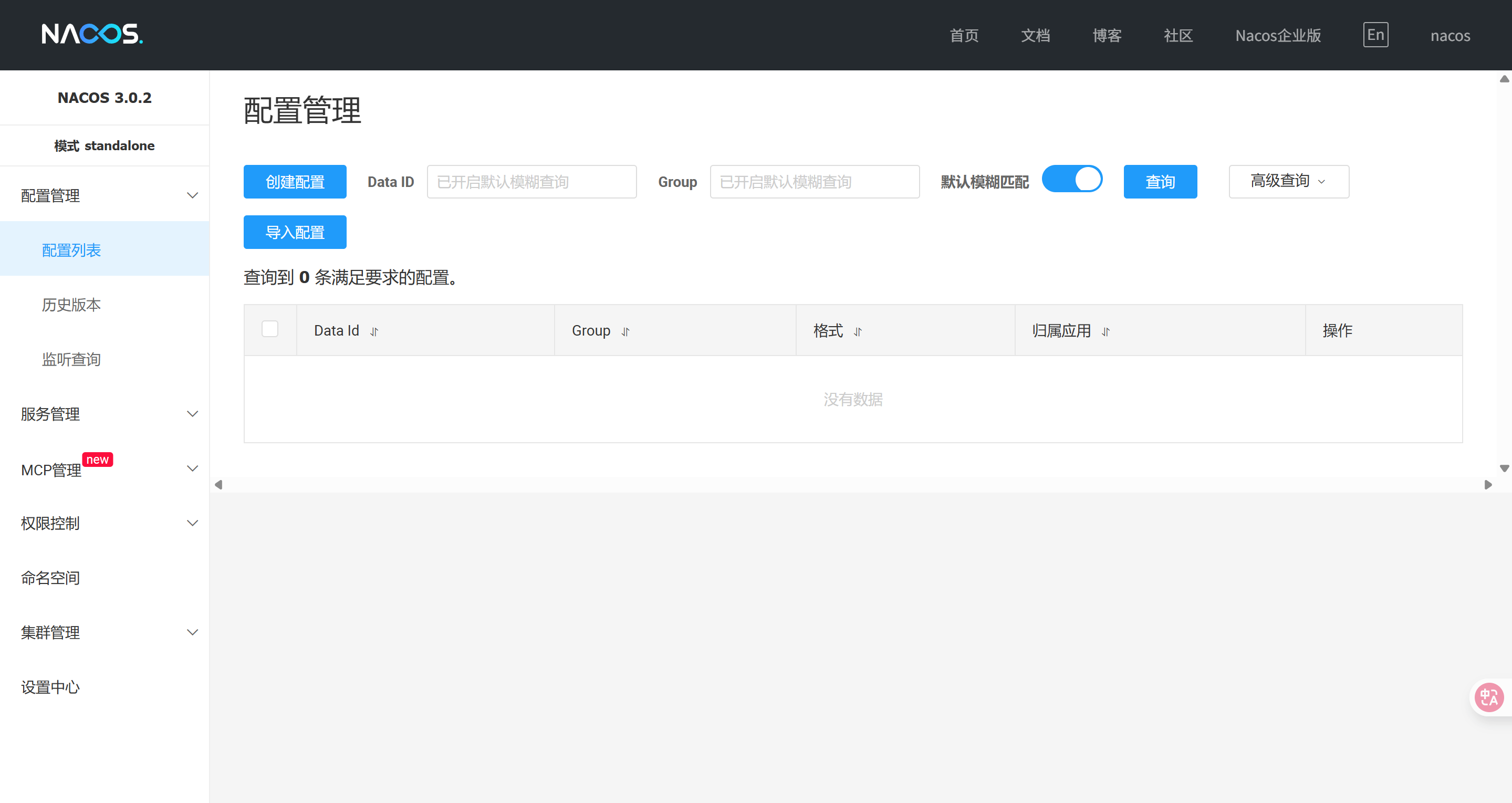Open the pink translation floating icon
Screen dimensions: 1512x803
(1489, 697)
